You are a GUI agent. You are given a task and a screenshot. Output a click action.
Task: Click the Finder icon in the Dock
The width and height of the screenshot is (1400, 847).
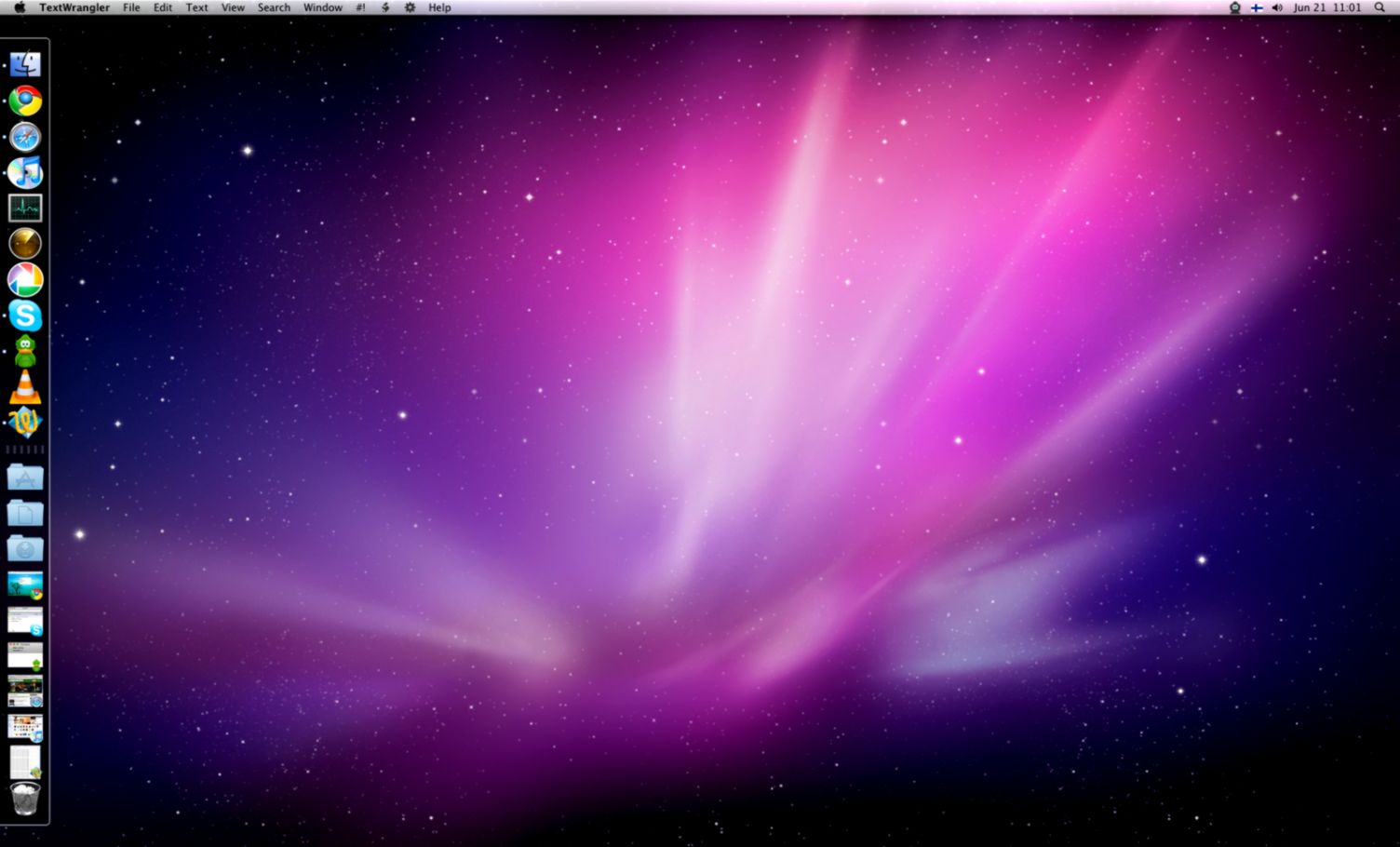[x=25, y=62]
